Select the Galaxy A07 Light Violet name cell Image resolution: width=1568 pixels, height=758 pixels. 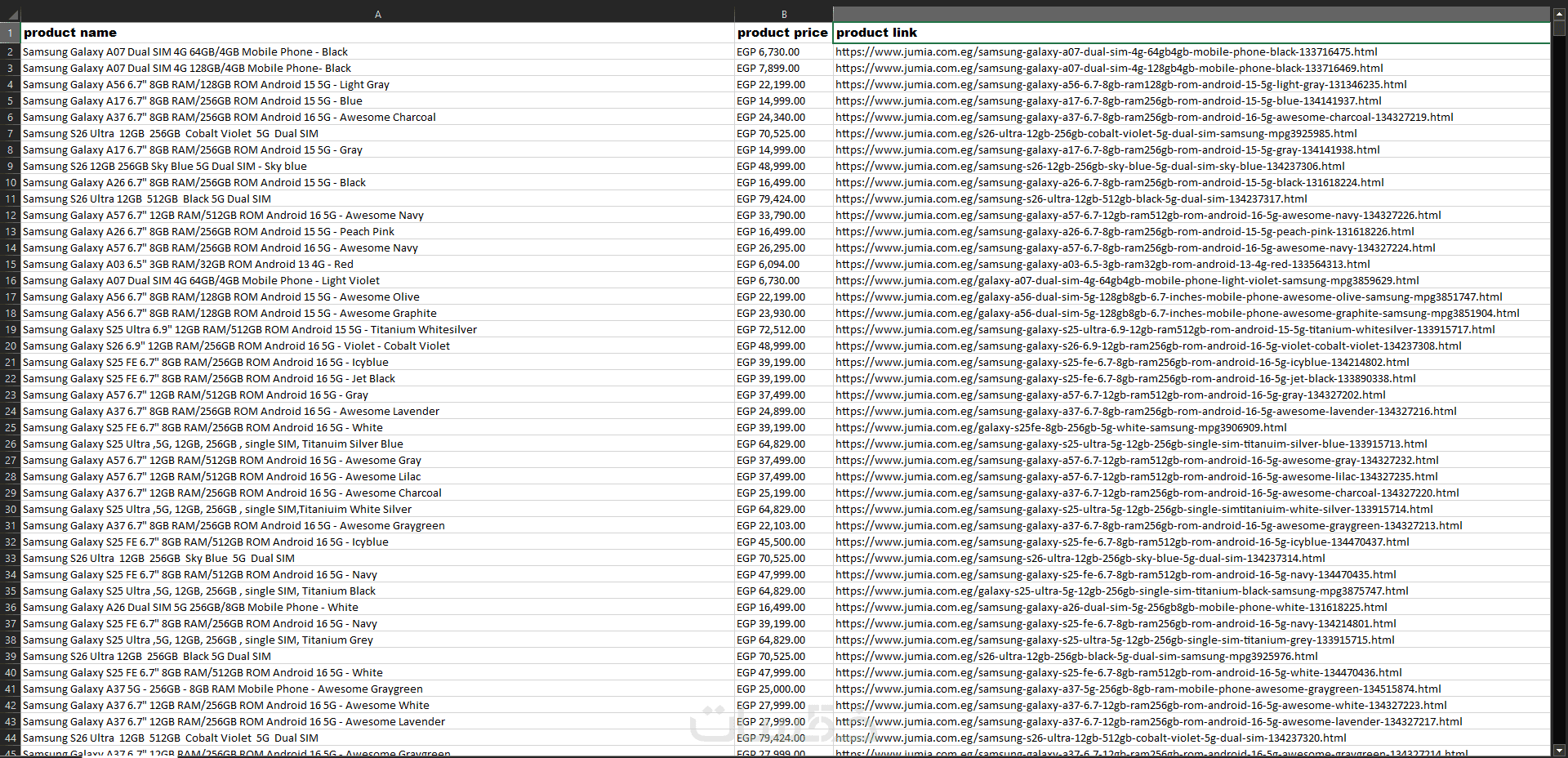coord(377,280)
